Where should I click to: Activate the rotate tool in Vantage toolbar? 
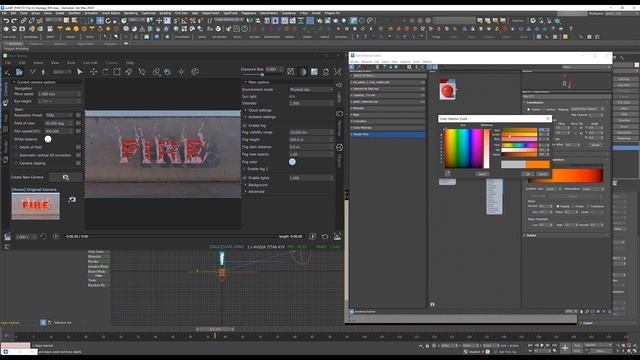[x=105, y=72]
